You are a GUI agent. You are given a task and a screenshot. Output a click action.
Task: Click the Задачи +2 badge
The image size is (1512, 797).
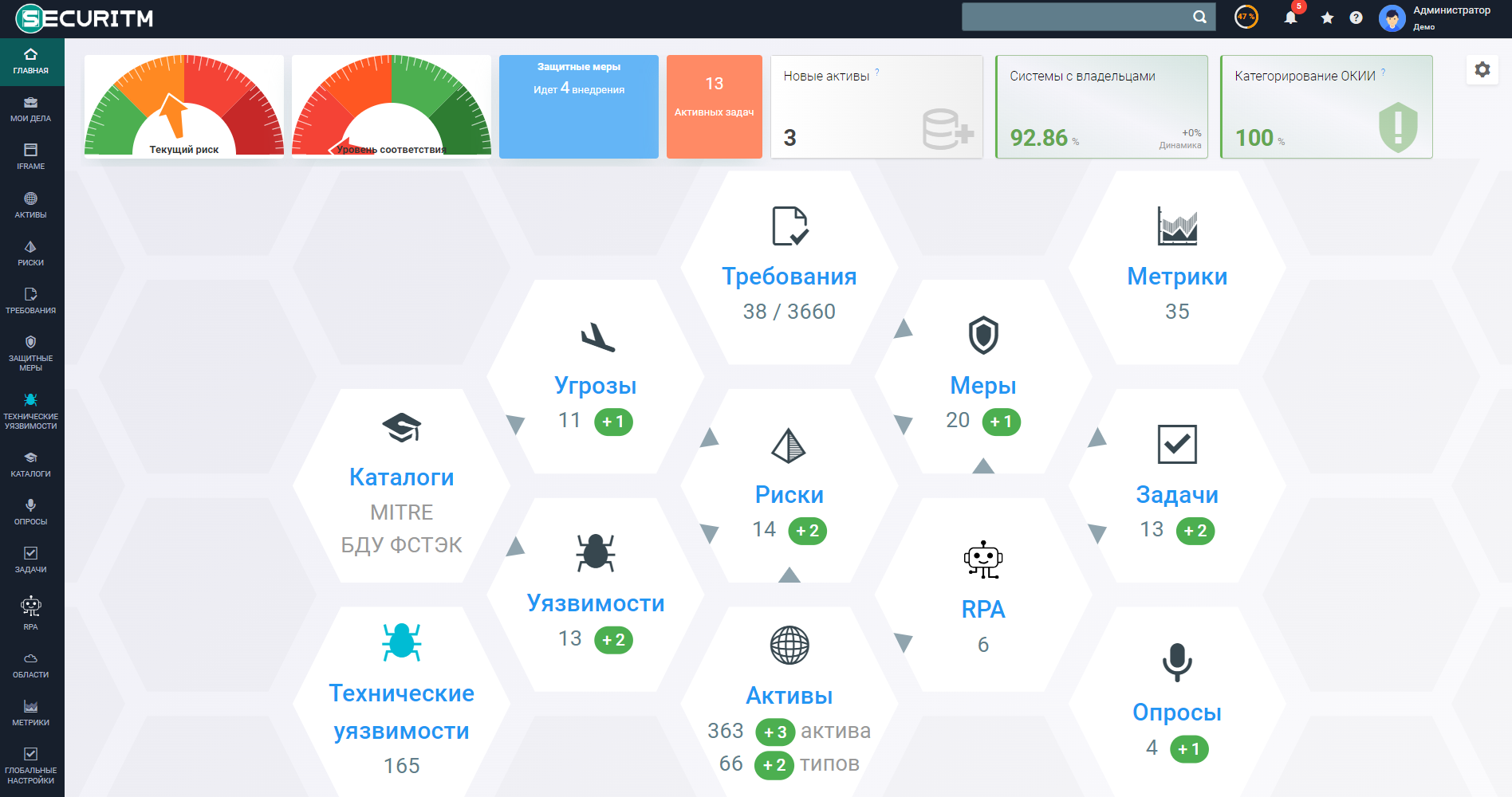[1195, 531]
